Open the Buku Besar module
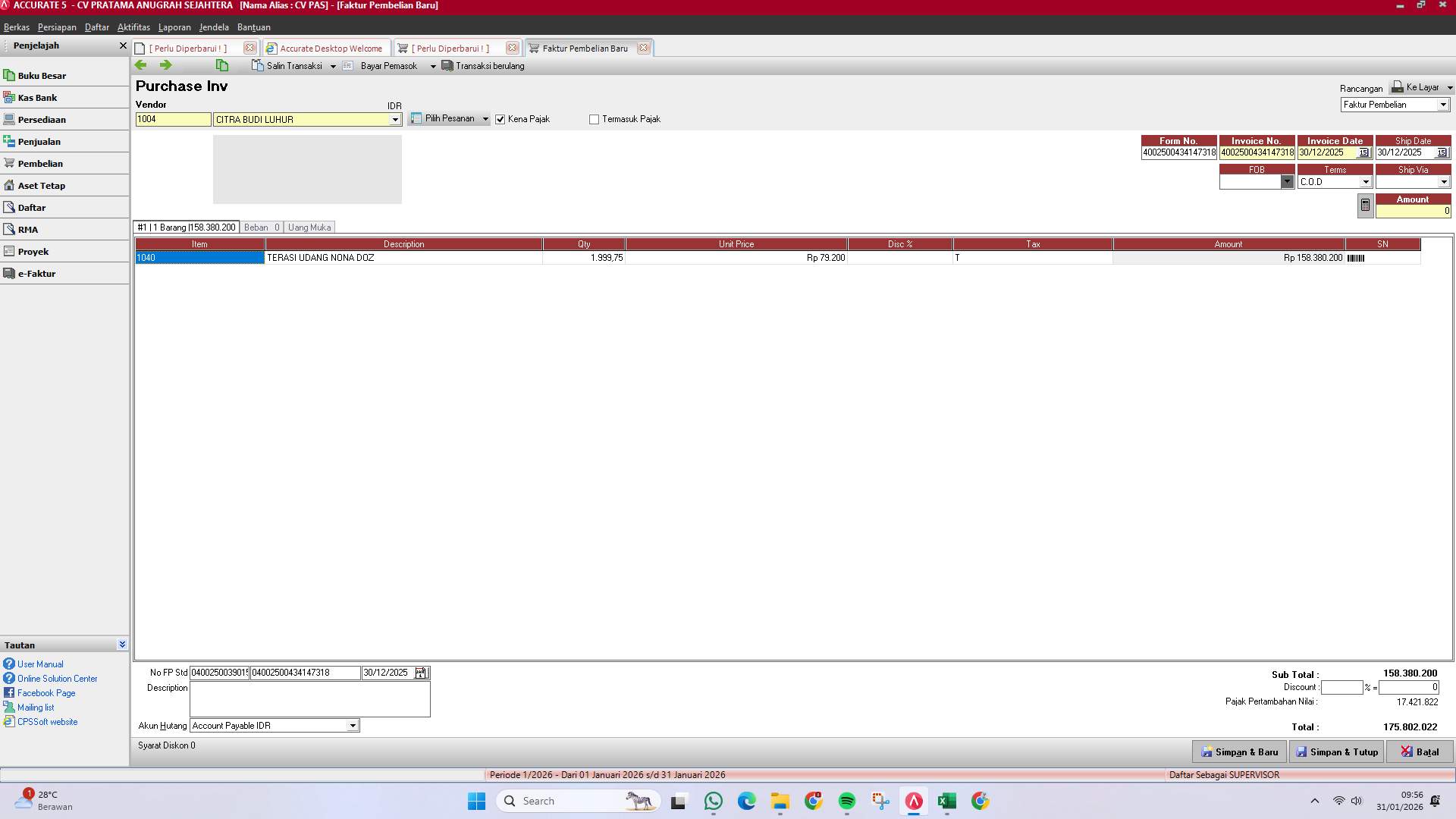The image size is (1456, 819). coord(42,75)
